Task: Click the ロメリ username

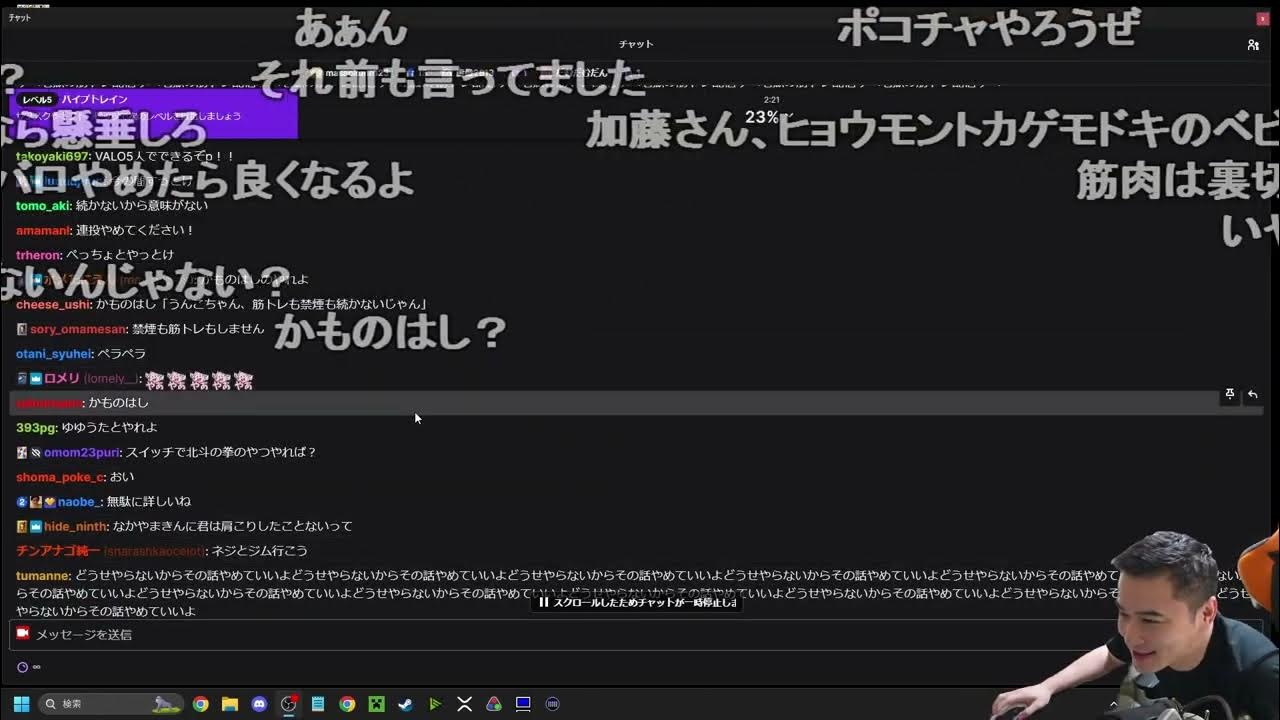Action: point(62,378)
